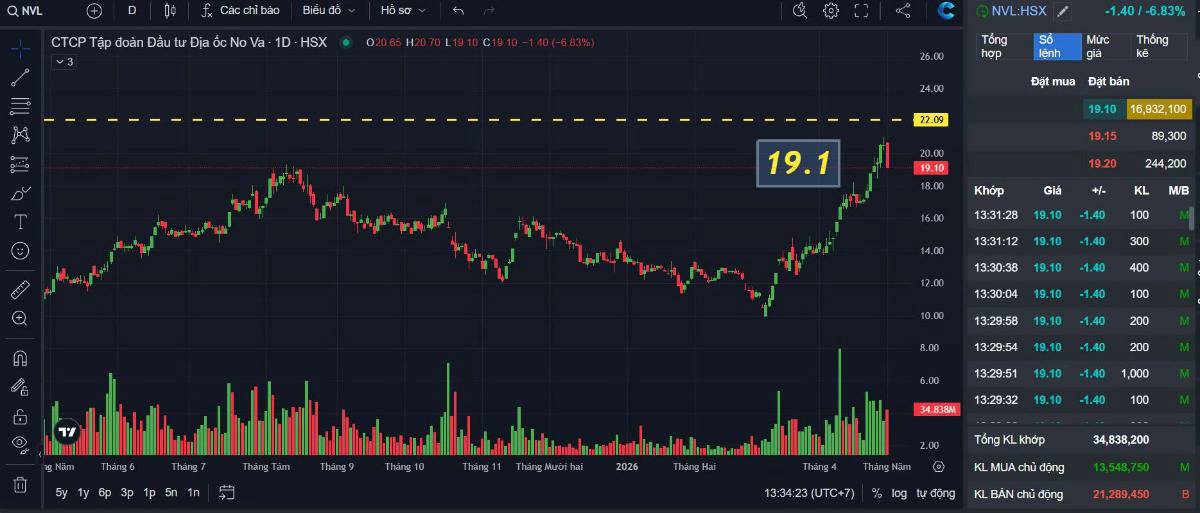Click the 22.09 yellow price label
The image size is (1200, 513).
(931, 120)
